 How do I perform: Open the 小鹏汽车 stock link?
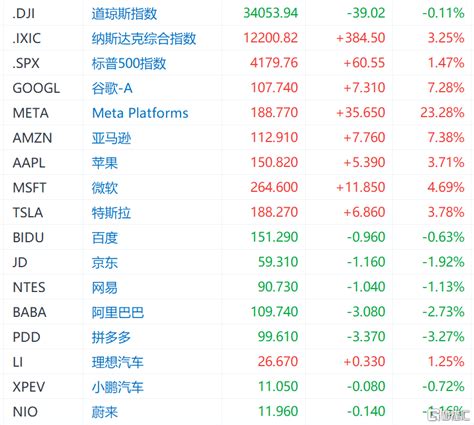pos(118,387)
